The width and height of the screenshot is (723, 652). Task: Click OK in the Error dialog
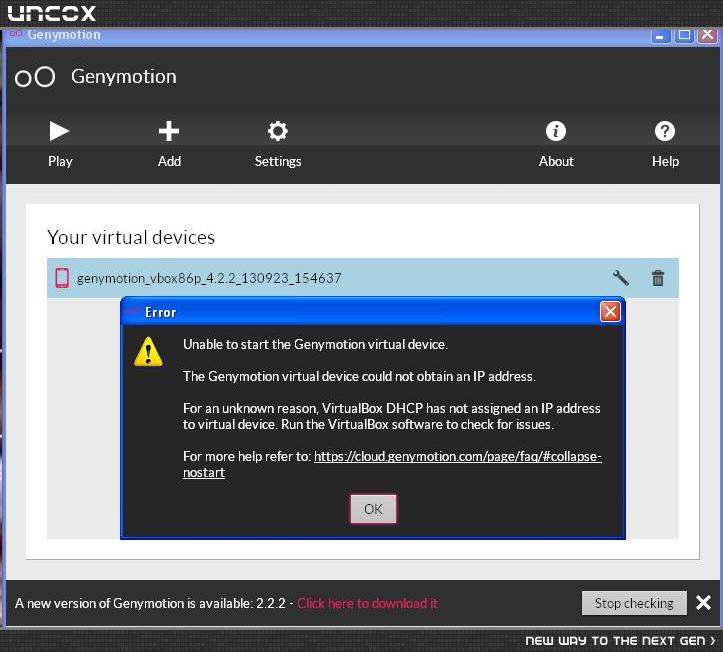click(373, 509)
